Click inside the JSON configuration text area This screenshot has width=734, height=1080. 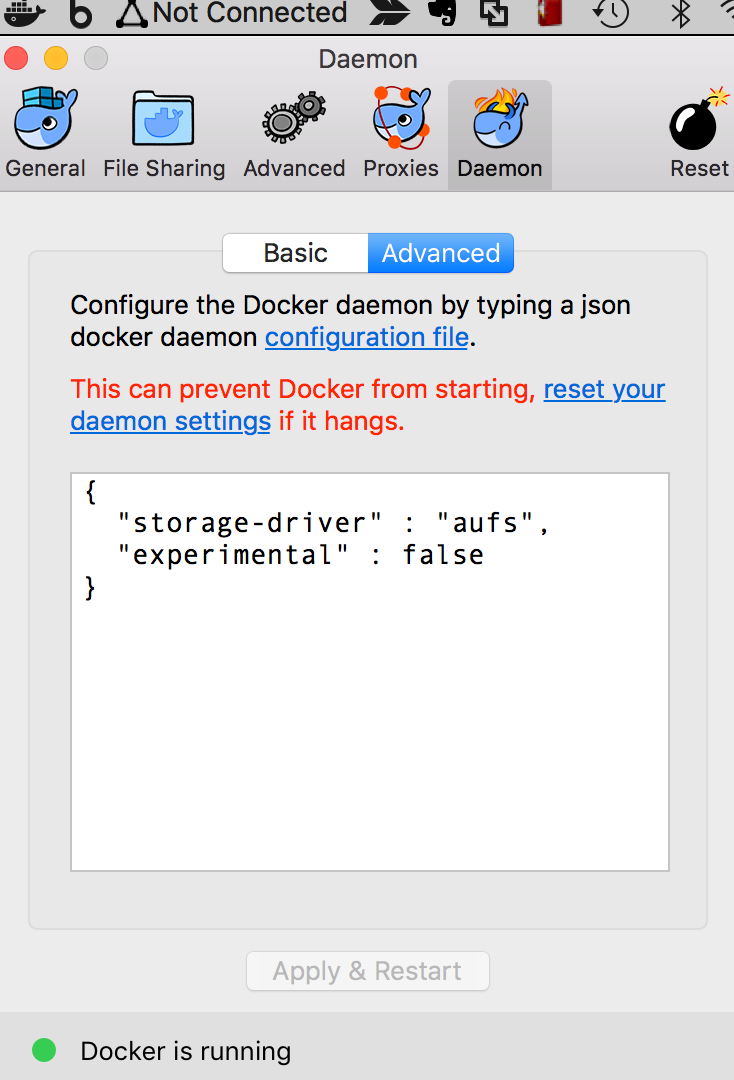coord(370,672)
